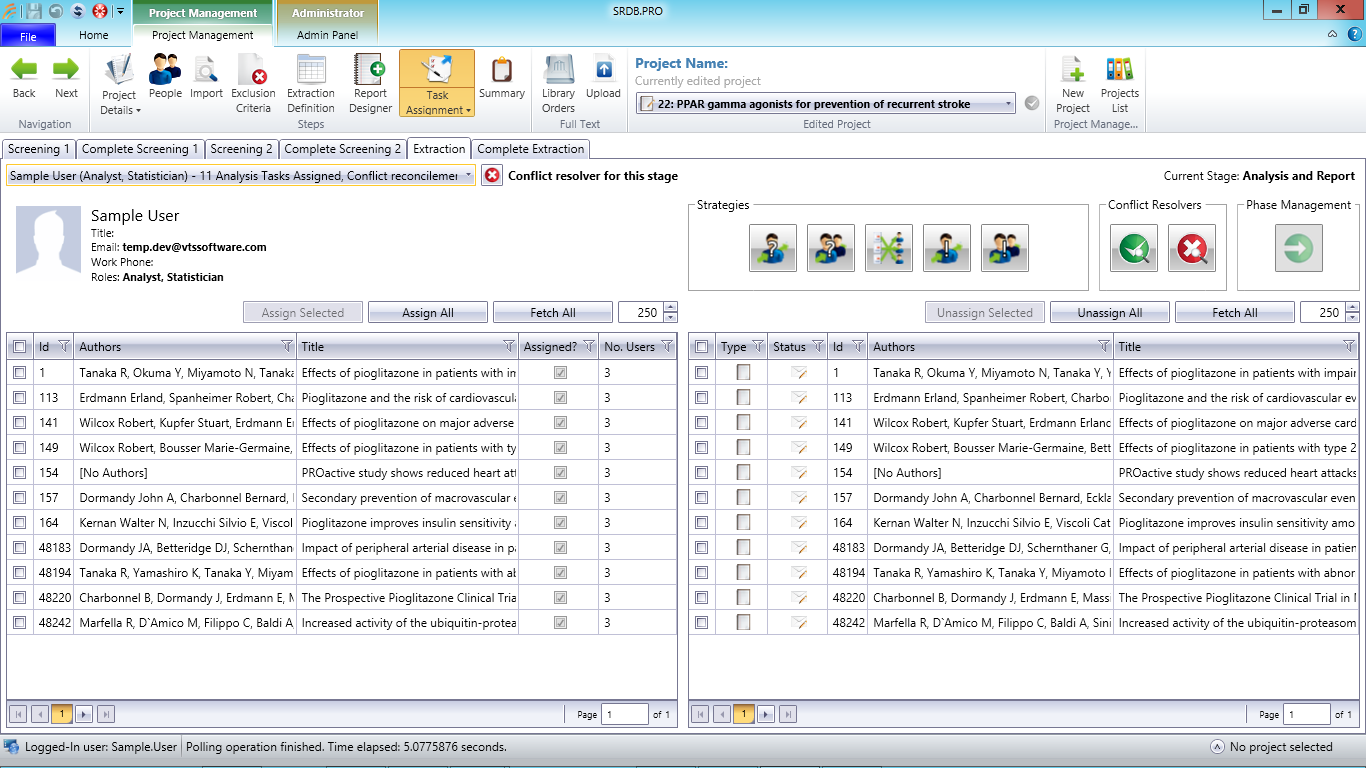The height and width of the screenshot is (768, 1366).
Task: Click the left Fetch All button
Action: click(553, 312)
